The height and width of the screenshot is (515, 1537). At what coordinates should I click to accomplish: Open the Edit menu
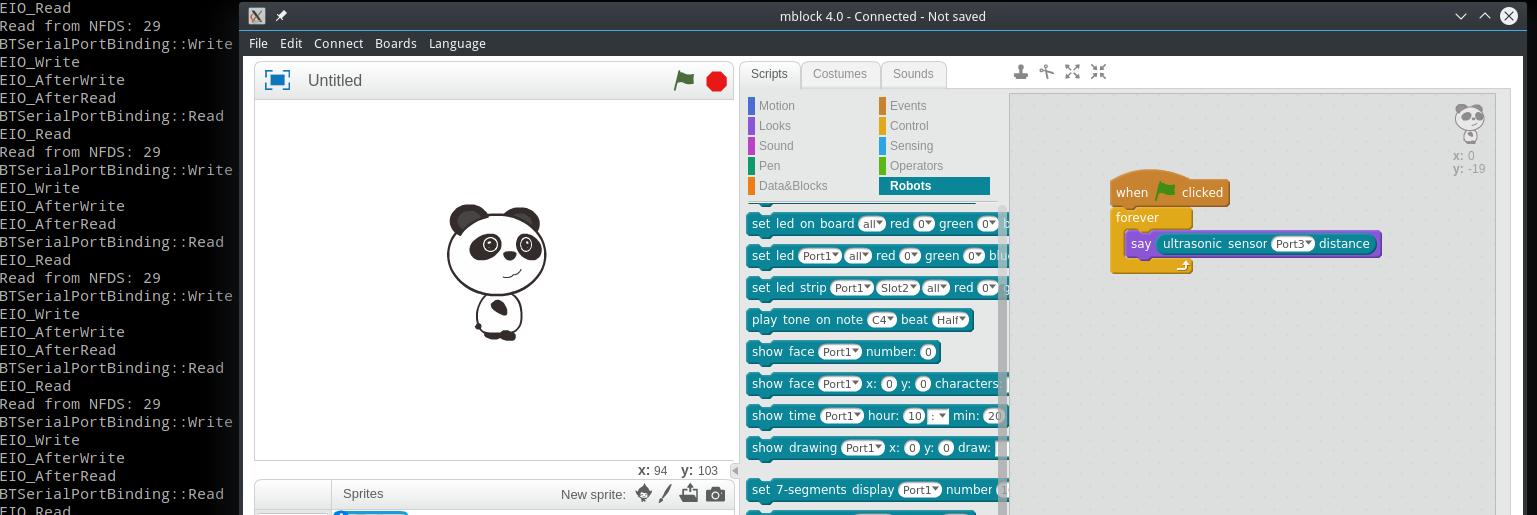(291, 43)
